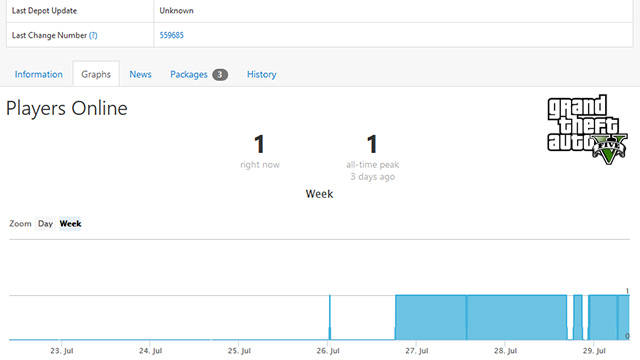Click the Grand Theft Auto V logo

587,130
